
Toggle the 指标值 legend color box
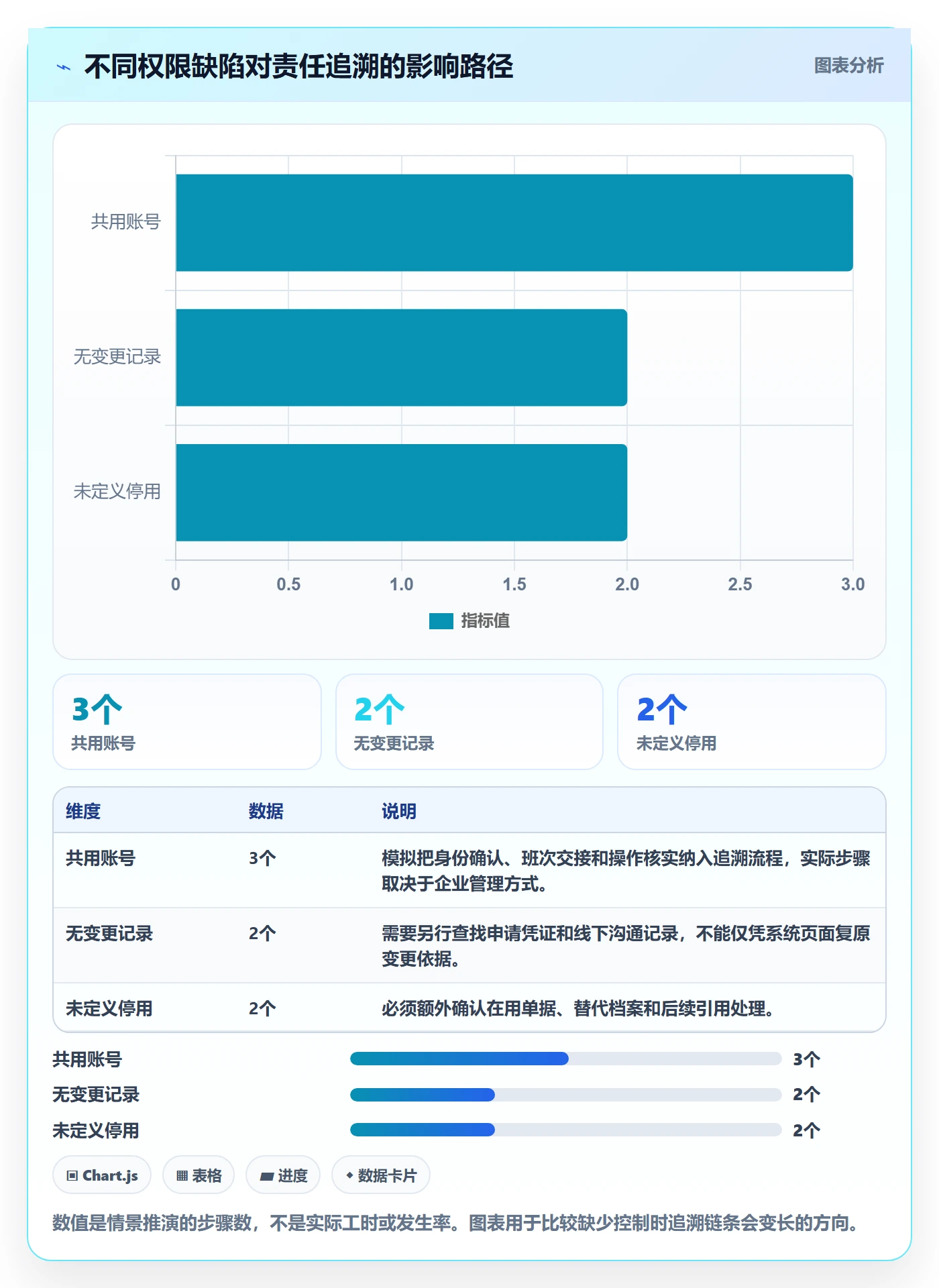(x=441, y=621)
